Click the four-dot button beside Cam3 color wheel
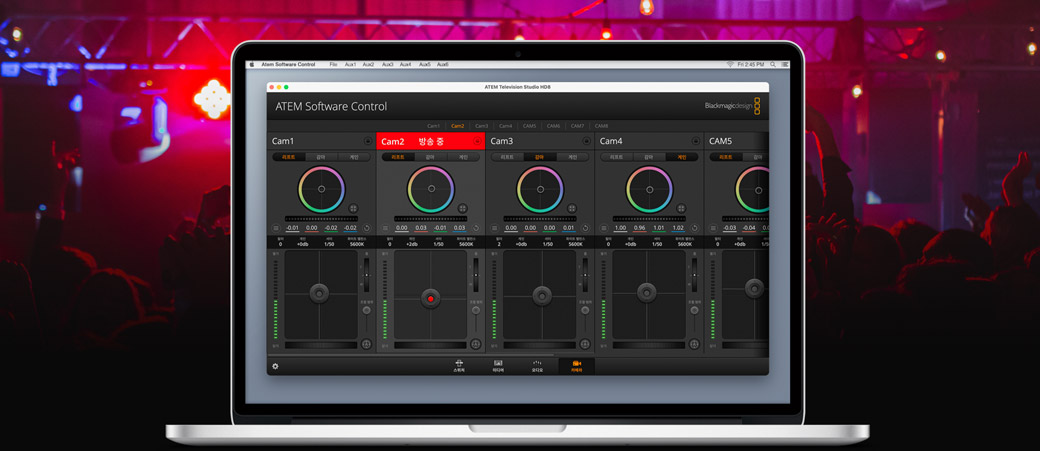The height and width of the screenshot is (451, 1040). click(572, 208)
